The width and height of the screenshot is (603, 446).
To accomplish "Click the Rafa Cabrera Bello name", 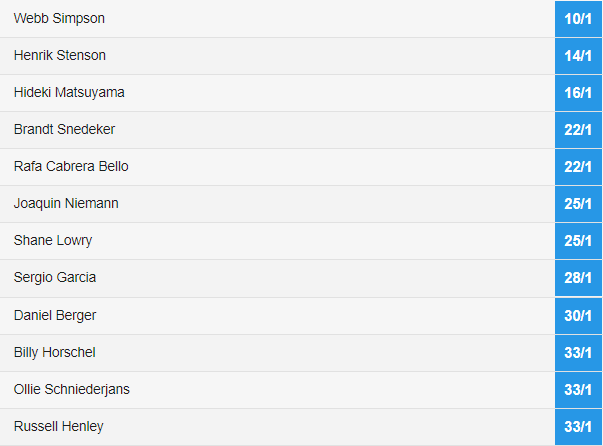I will pyautogui.click(x=71, y=166).
